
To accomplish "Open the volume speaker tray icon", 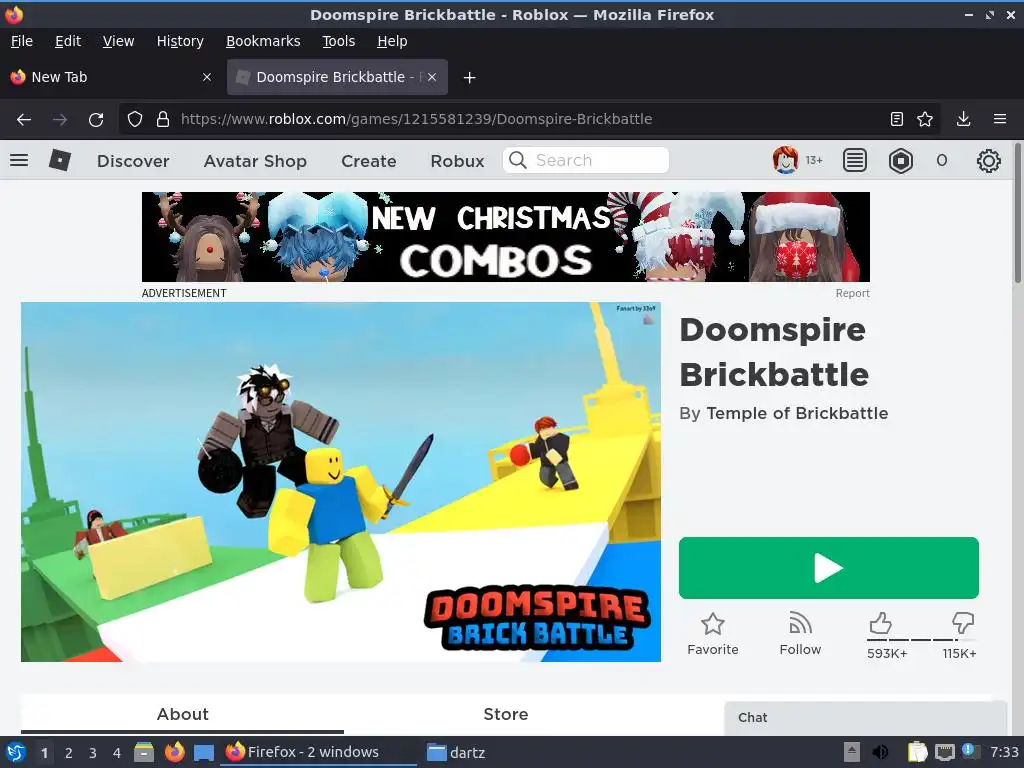I will click(x=880, y=752).
